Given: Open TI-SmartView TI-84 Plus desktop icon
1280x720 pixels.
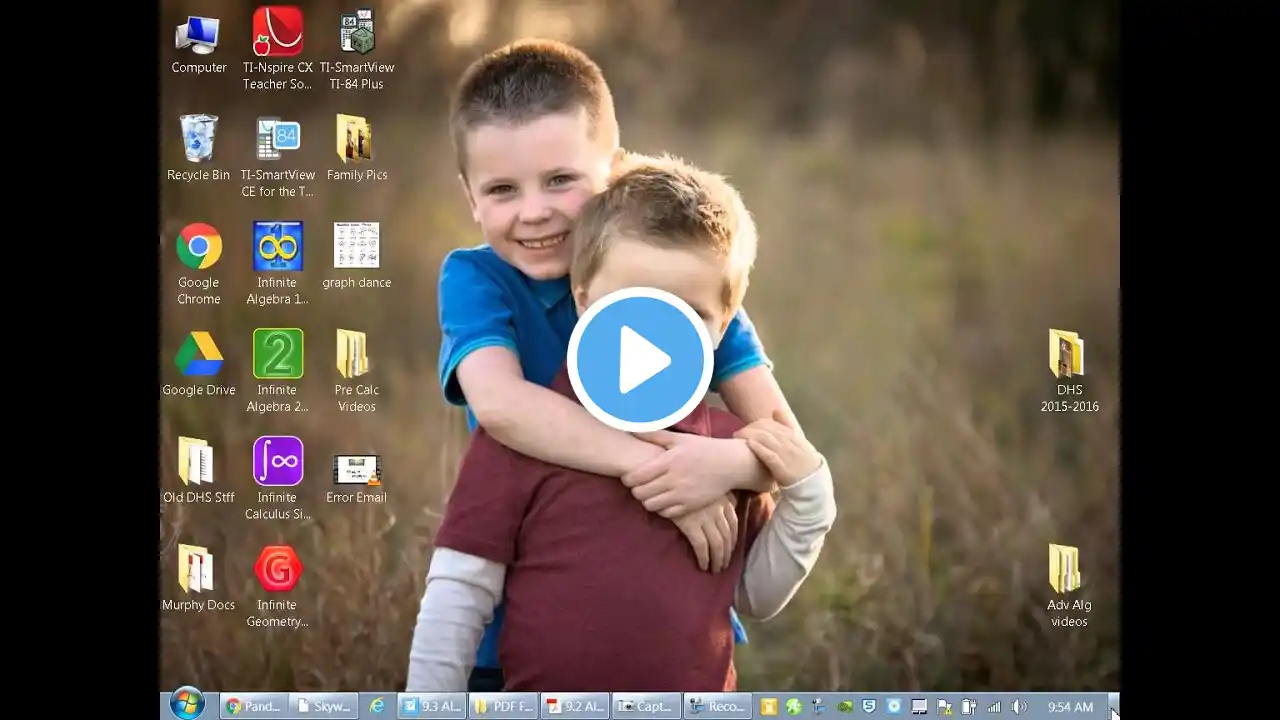Looking at the screenshot, I should coord(356,34).
